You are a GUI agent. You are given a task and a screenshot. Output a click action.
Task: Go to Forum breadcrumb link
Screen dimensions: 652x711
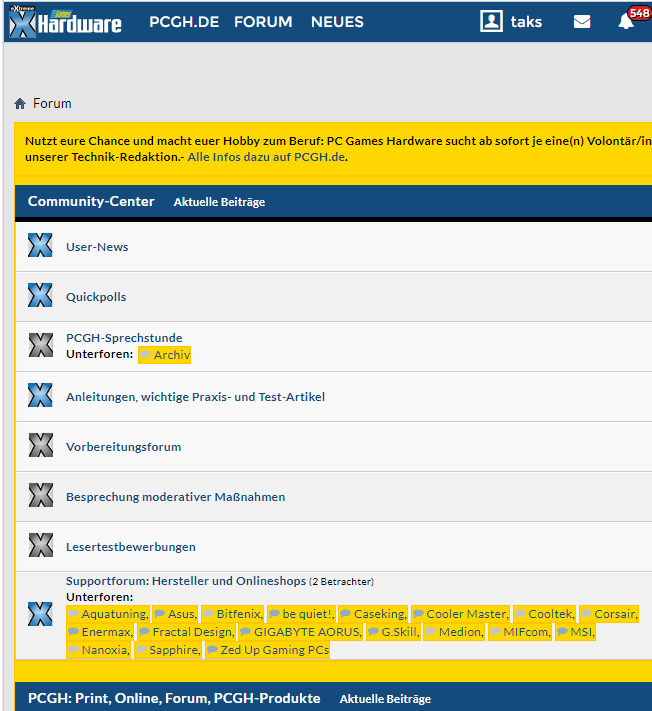click(x=52, y=103)
